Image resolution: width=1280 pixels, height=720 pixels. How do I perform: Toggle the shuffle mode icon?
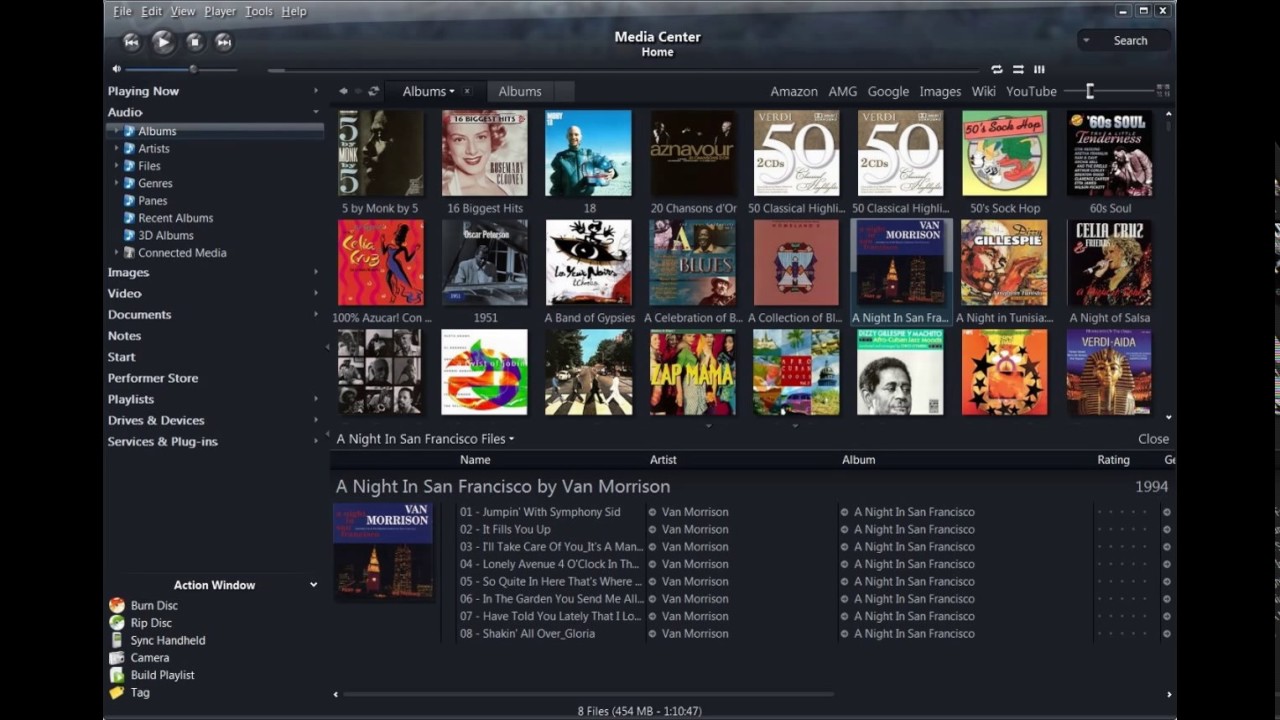(1018, 69)
